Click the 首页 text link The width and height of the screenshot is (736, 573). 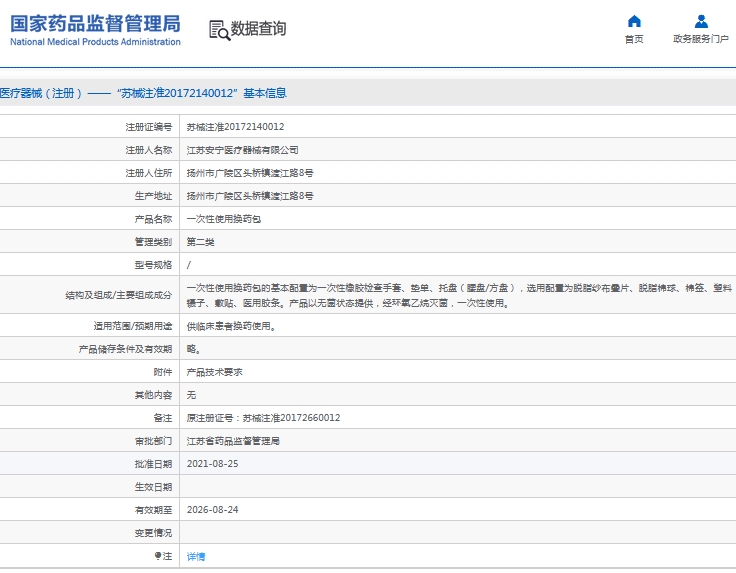pyautogui.click(x=634, y=39)
